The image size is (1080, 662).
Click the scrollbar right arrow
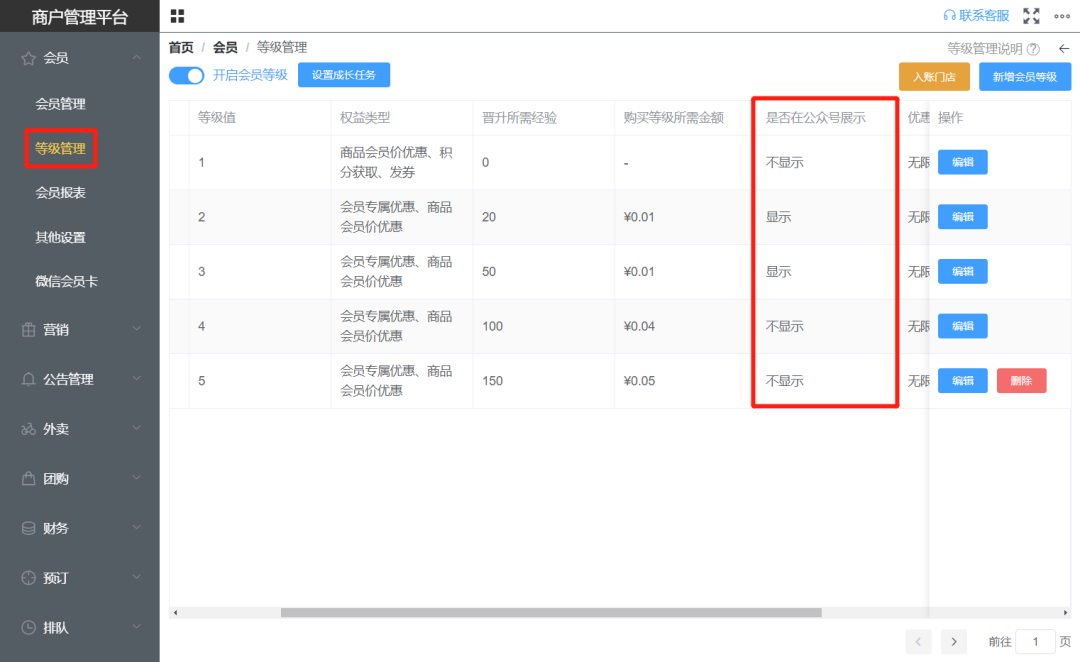click(1065, 612)
